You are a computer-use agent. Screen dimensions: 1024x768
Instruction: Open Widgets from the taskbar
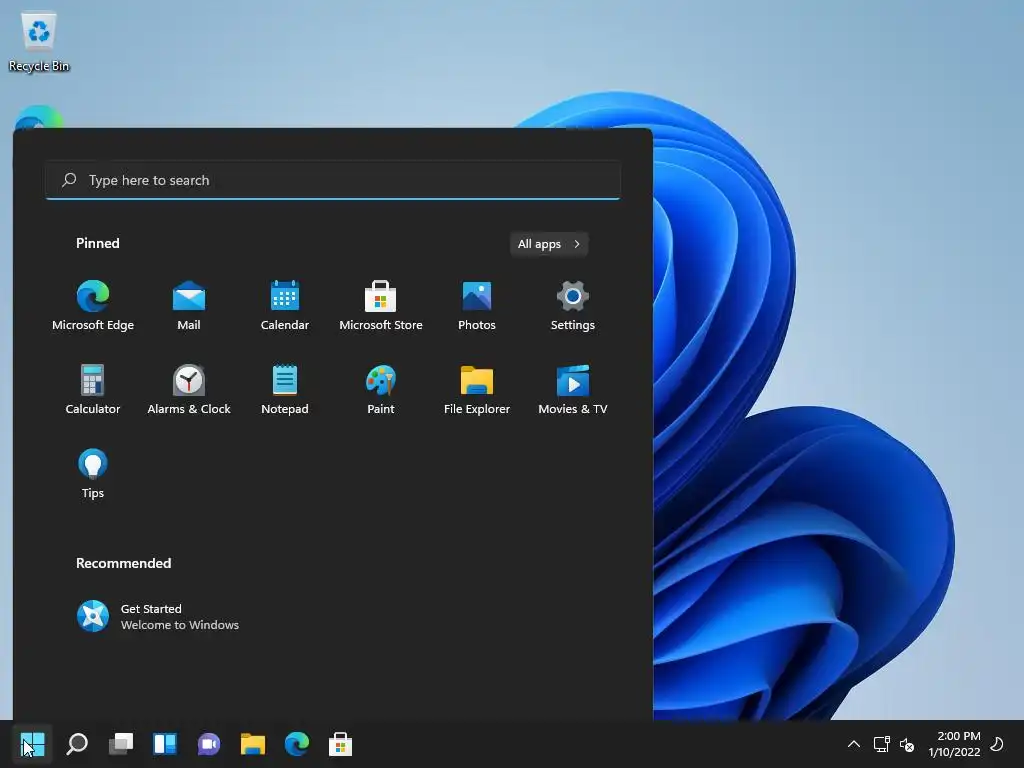pos(165,744)
